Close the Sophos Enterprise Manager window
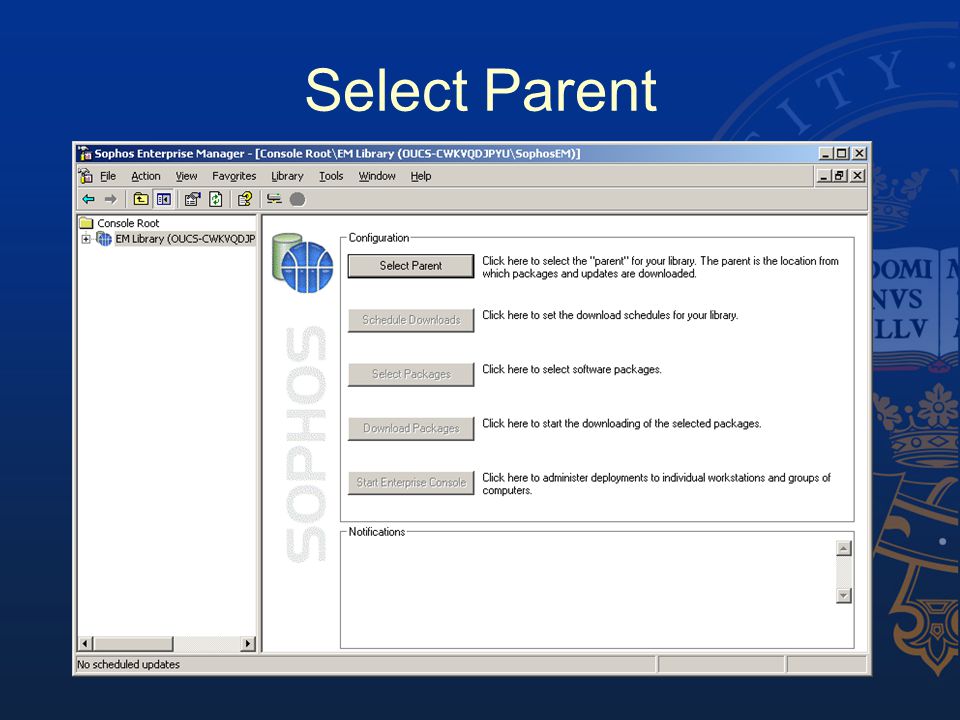This screenshot has width=960, height=720. pos(860,153)
